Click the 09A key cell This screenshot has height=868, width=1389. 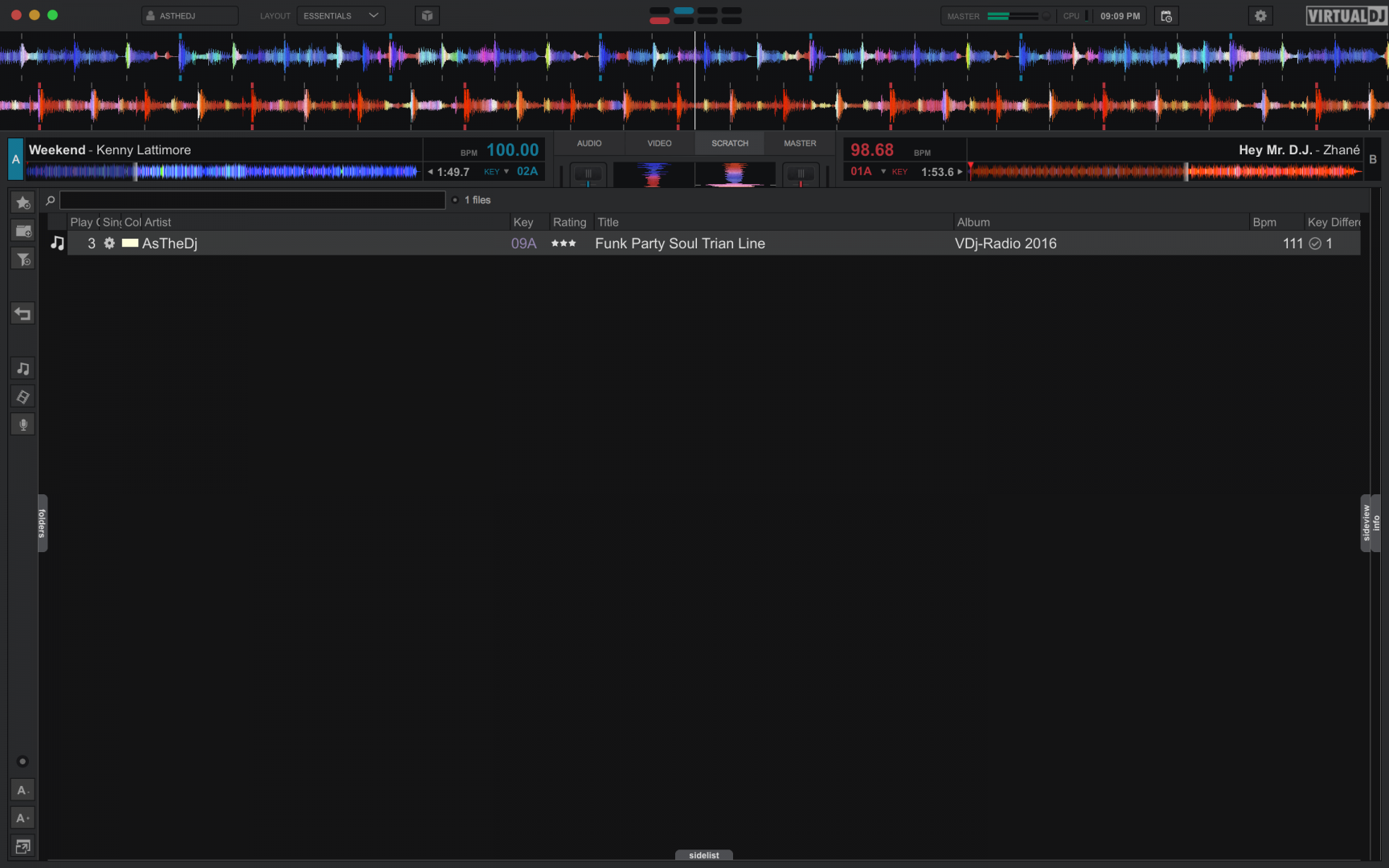[524, 244]
